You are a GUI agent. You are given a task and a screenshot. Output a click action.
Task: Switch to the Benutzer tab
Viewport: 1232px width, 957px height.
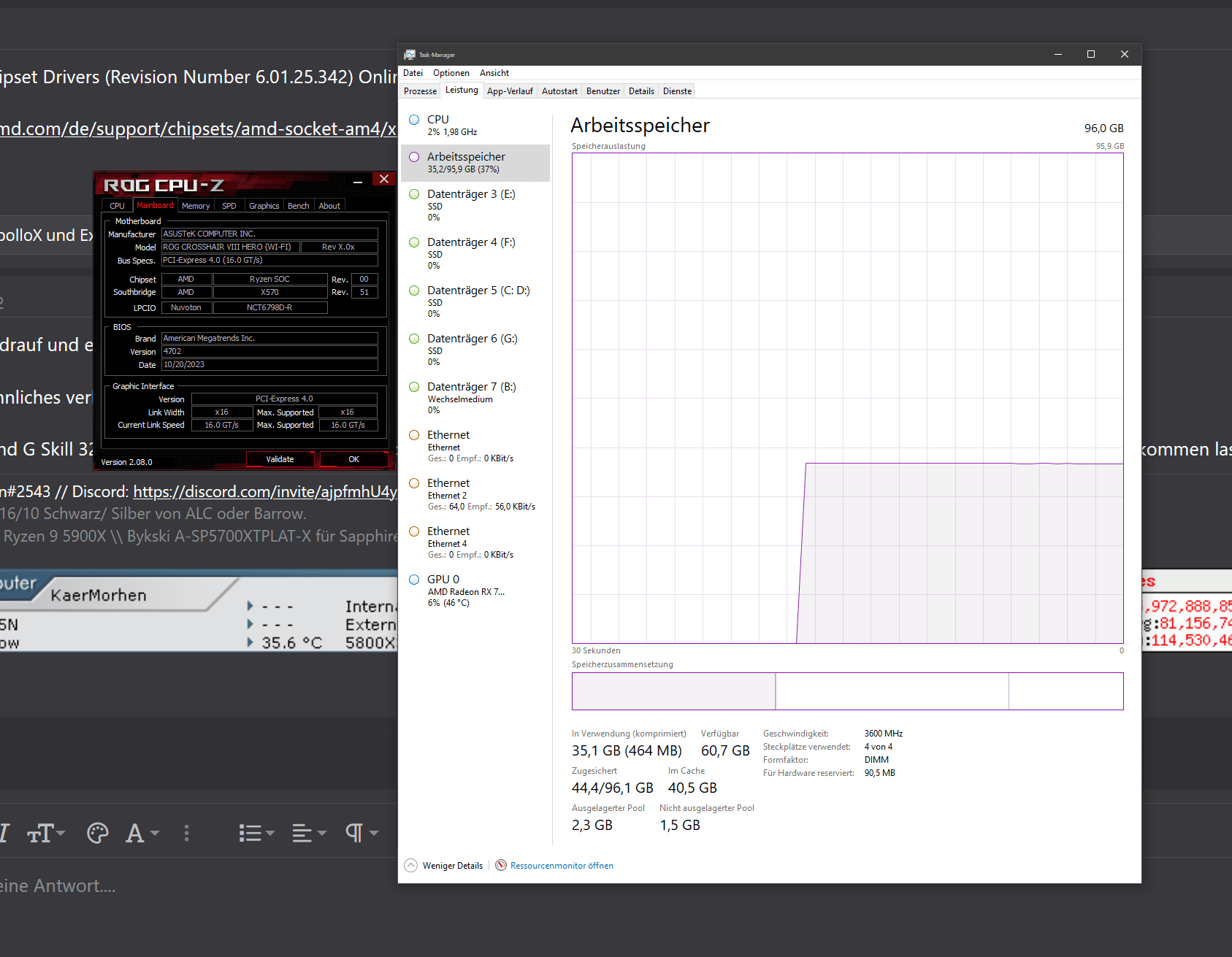[x=603, y=91]
